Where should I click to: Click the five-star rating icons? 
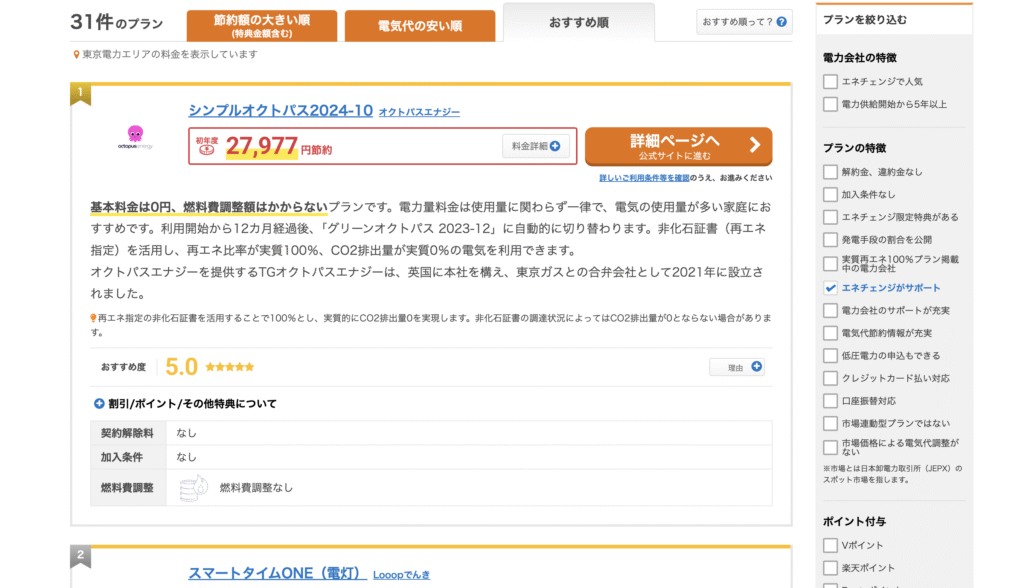click(229, 367)
